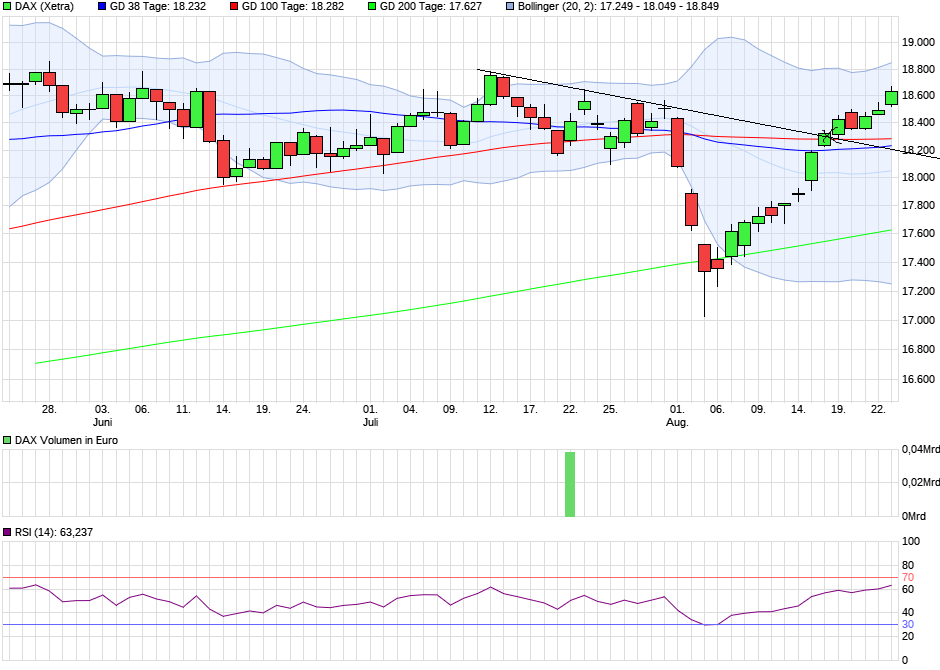Click the 18.400 price axis label

(x=918, y=122)
